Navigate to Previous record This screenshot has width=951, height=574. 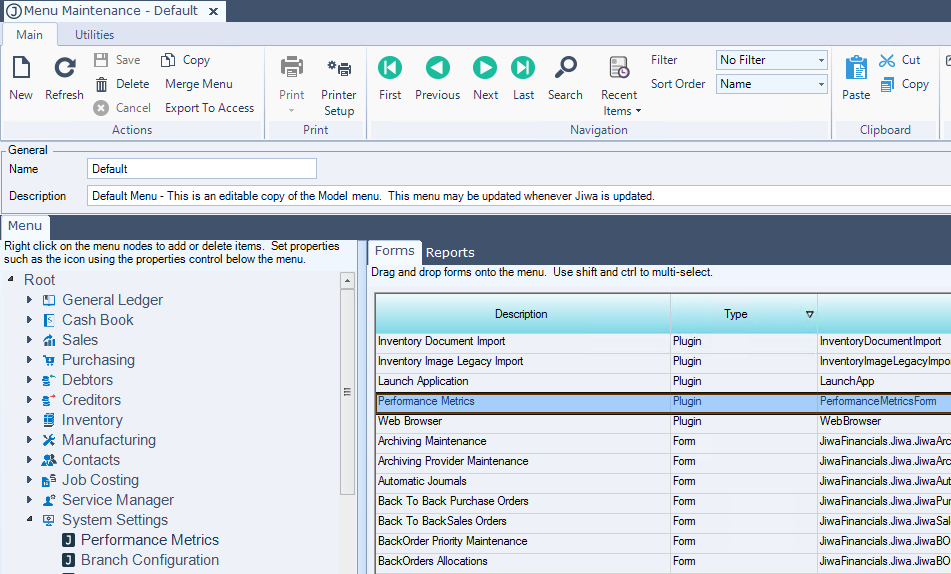pyautogui.click(x=437, y=68)
